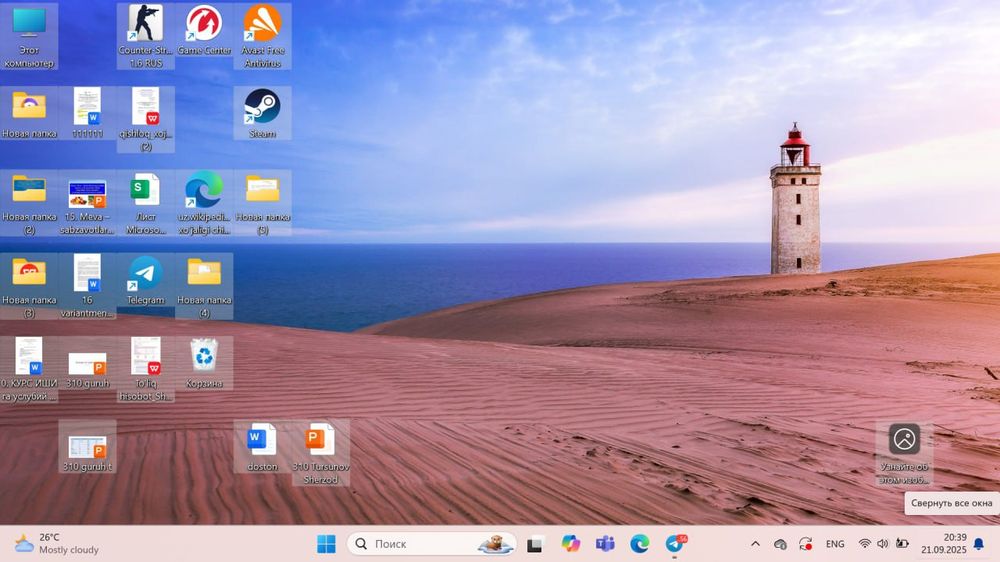Open Copilot from the taskbar
This screenshot has height=562, width=1000.
click(571, 544)
